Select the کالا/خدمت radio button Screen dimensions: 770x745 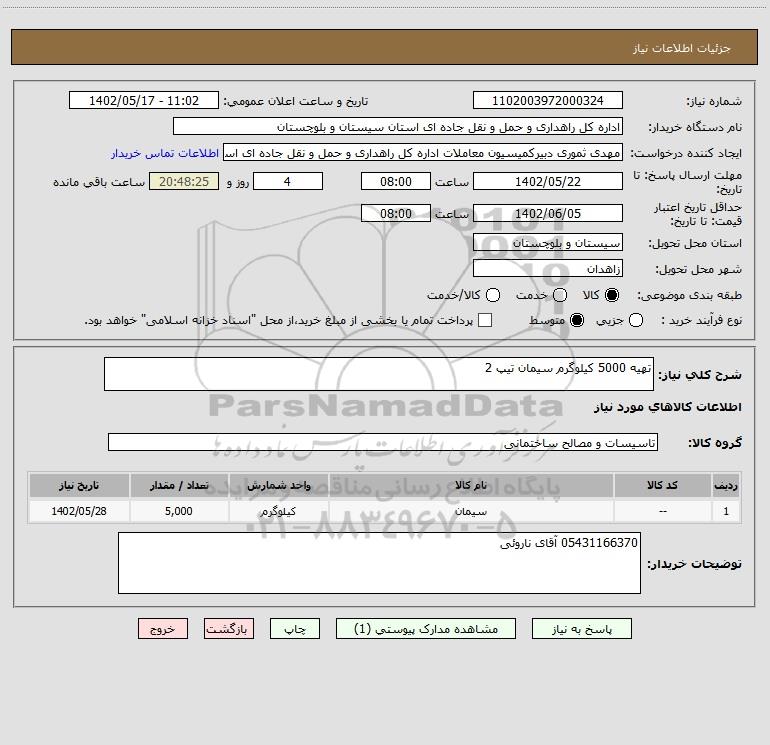tap(493, 295)
